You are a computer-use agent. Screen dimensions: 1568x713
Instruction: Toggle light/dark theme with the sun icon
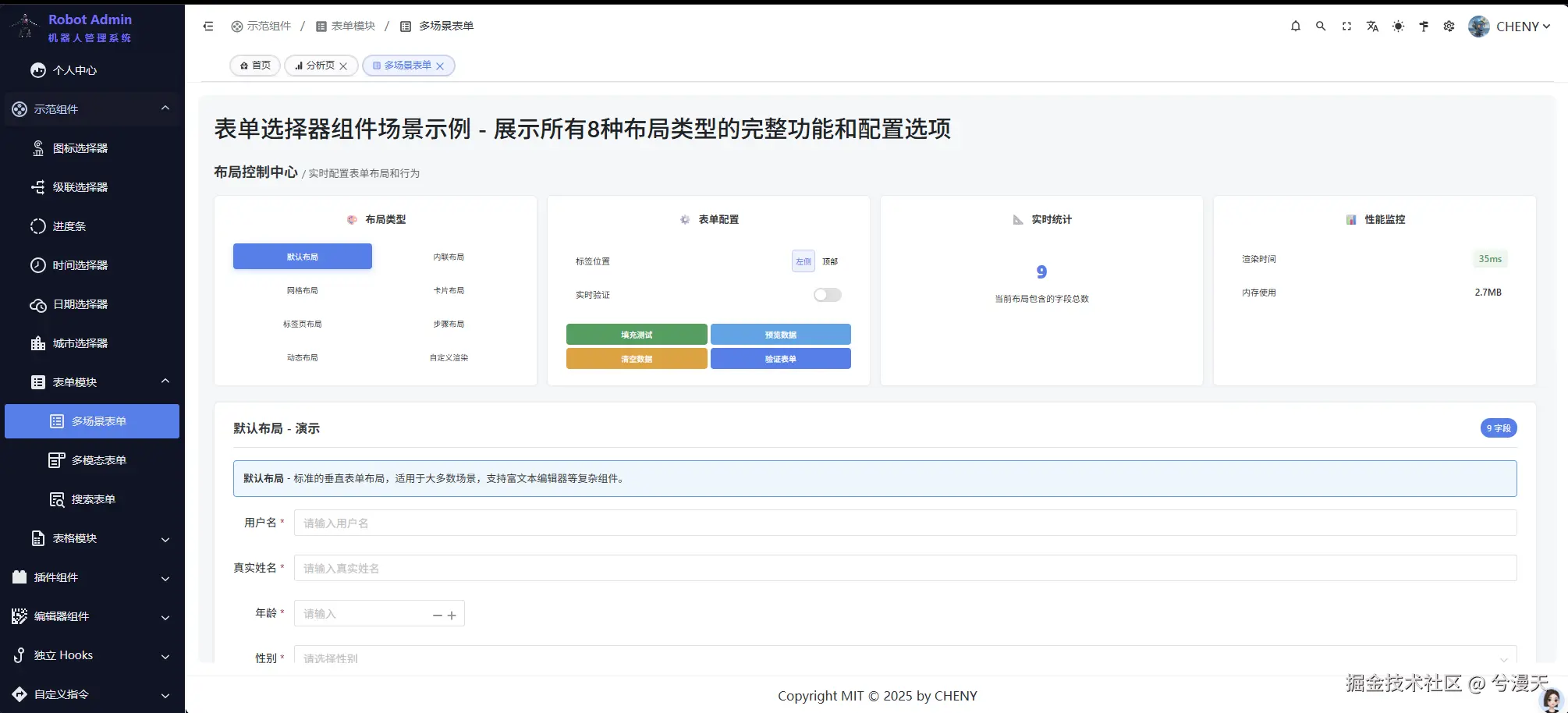point(1398,26)
